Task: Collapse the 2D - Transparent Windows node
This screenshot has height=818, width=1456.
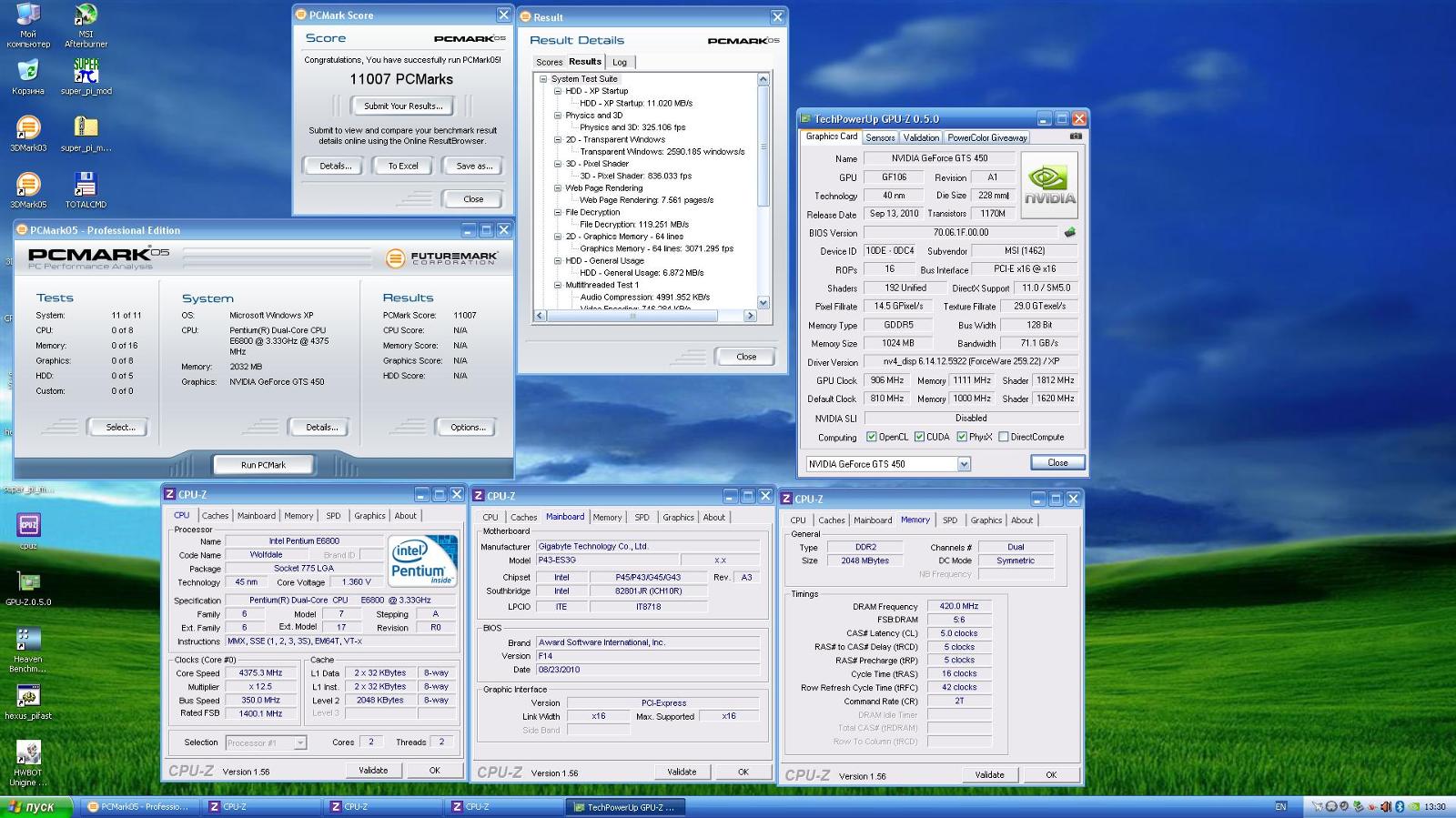Action: coord(558,140)
